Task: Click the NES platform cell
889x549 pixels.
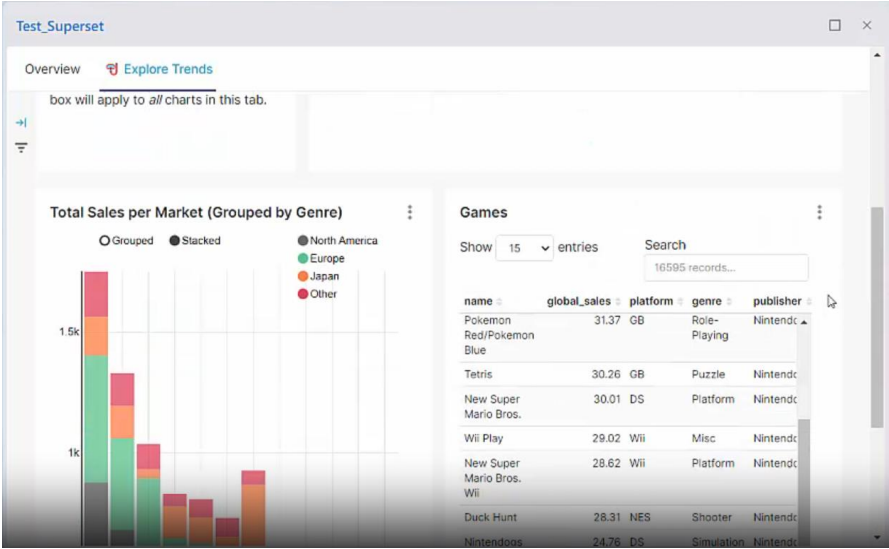Action: (640, 517)
